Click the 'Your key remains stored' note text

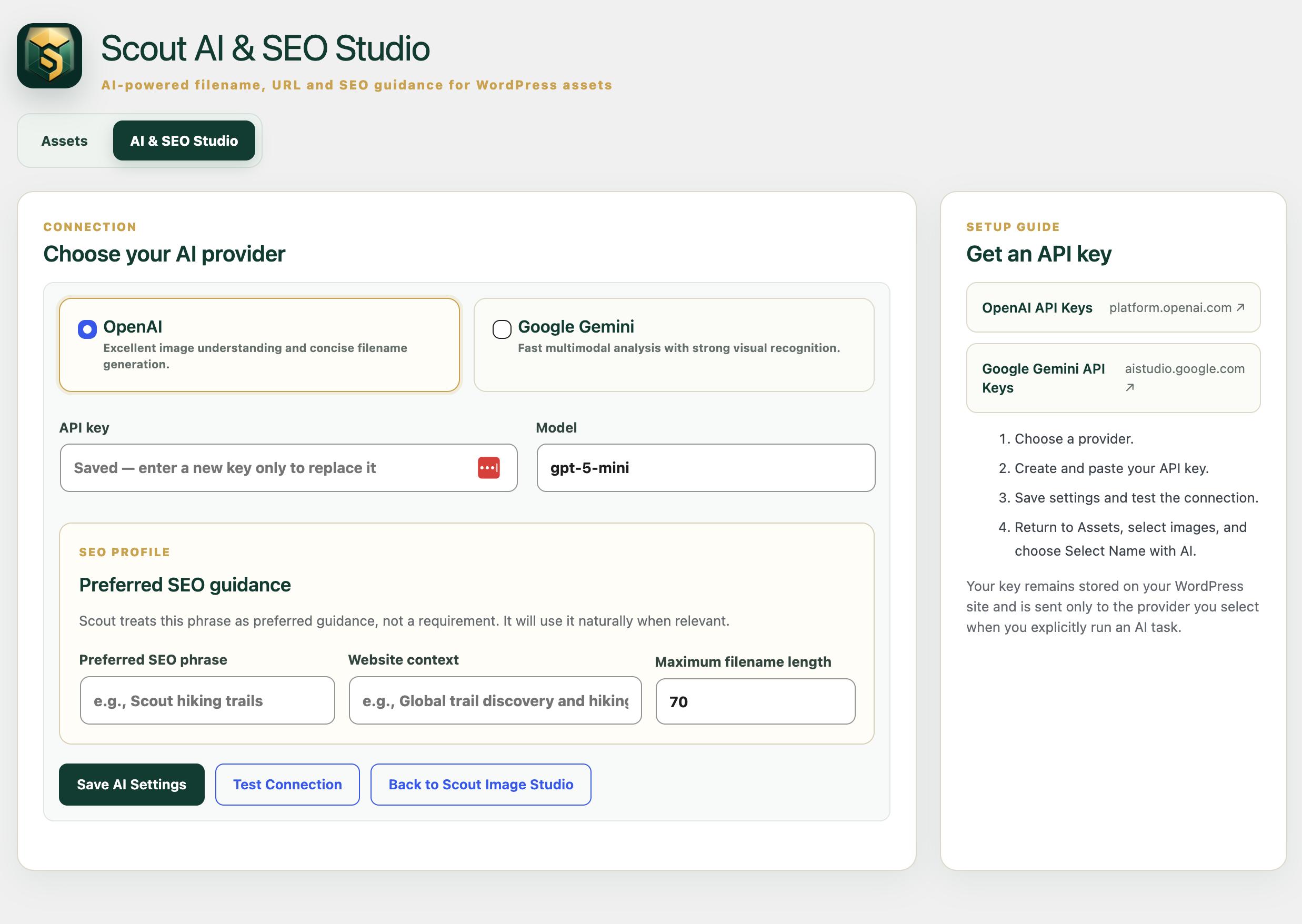coord(1113,607)
